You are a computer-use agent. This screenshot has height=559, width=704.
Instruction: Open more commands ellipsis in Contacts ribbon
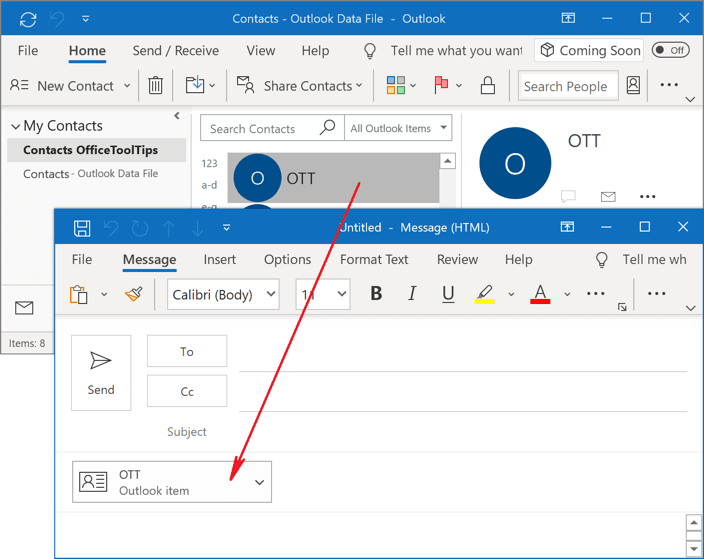(x=669, y=84)
